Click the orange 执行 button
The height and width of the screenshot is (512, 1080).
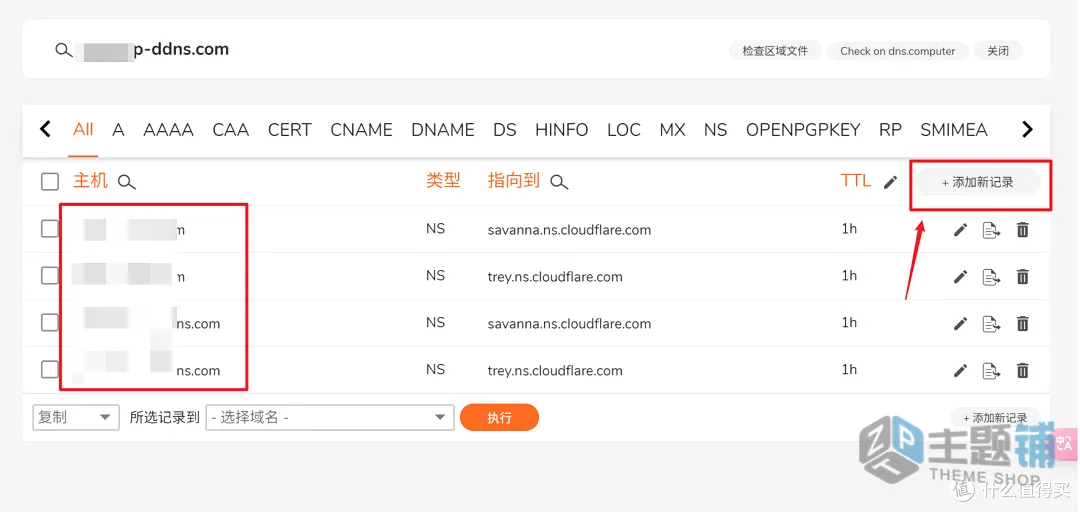[x=499, y=418]
